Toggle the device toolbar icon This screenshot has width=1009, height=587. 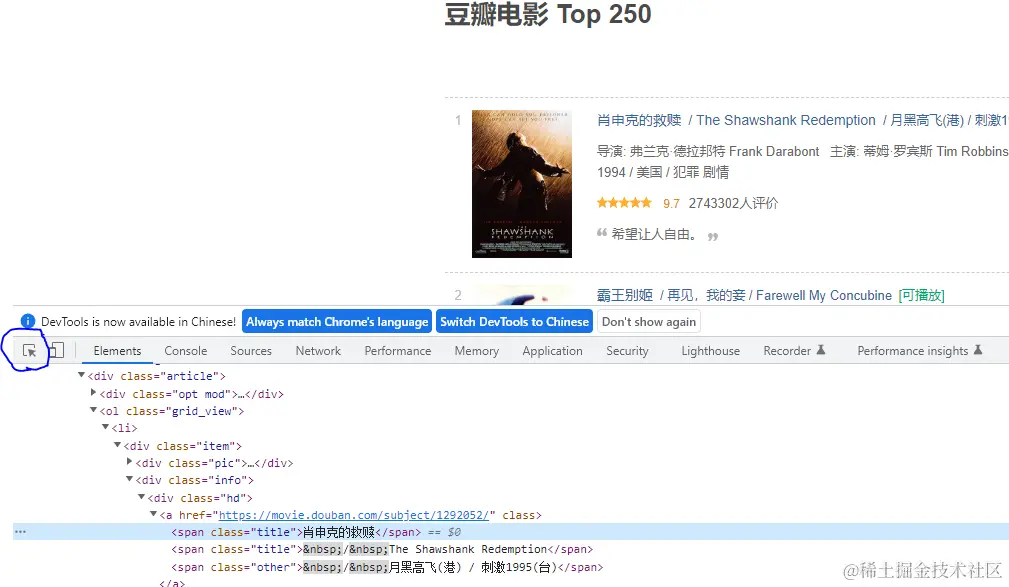click(57, 350)
